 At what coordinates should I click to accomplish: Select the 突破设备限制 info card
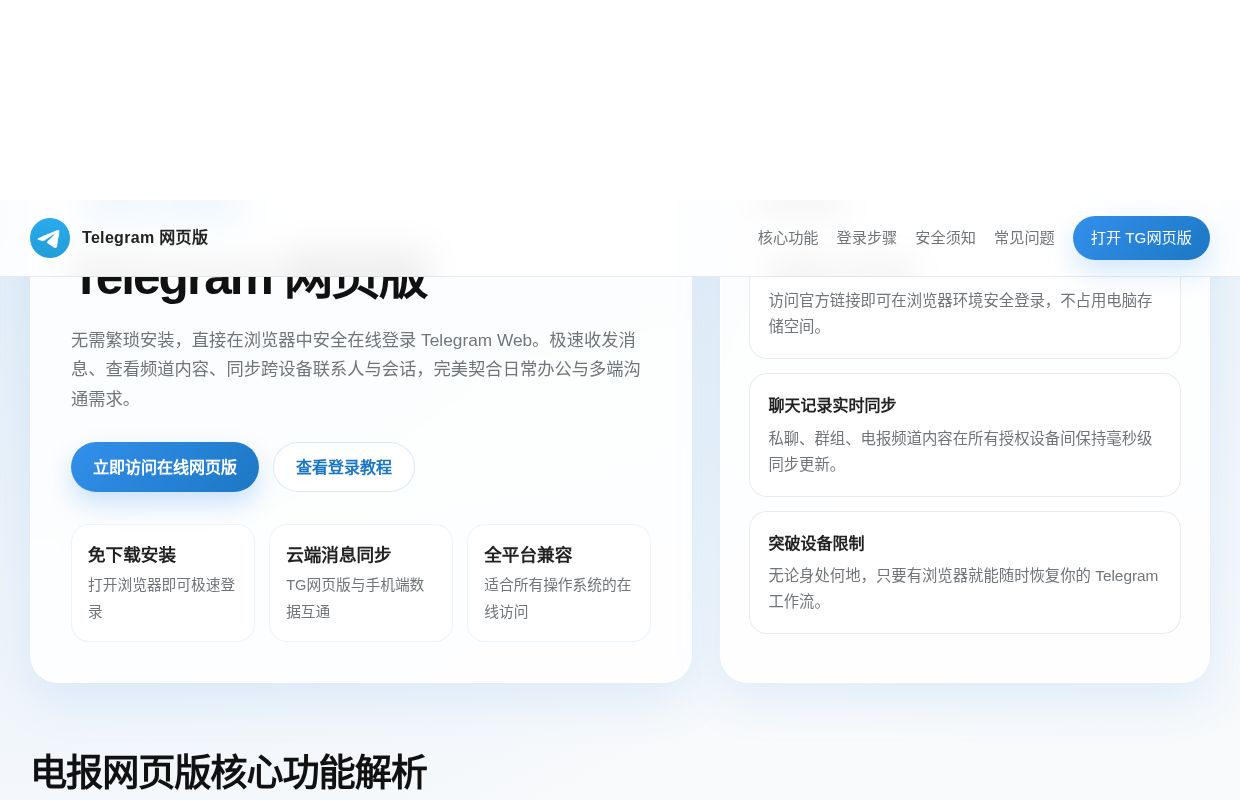click(x=965, y=572)
